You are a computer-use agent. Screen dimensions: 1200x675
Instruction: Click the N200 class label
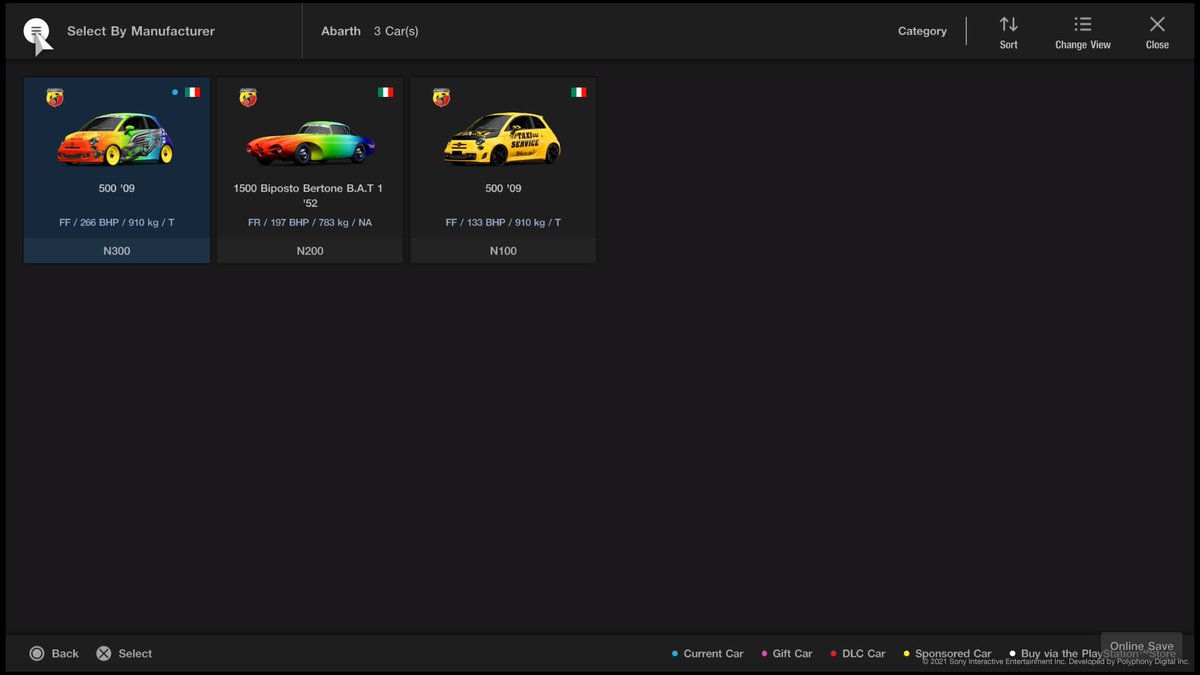pos(310,251)
